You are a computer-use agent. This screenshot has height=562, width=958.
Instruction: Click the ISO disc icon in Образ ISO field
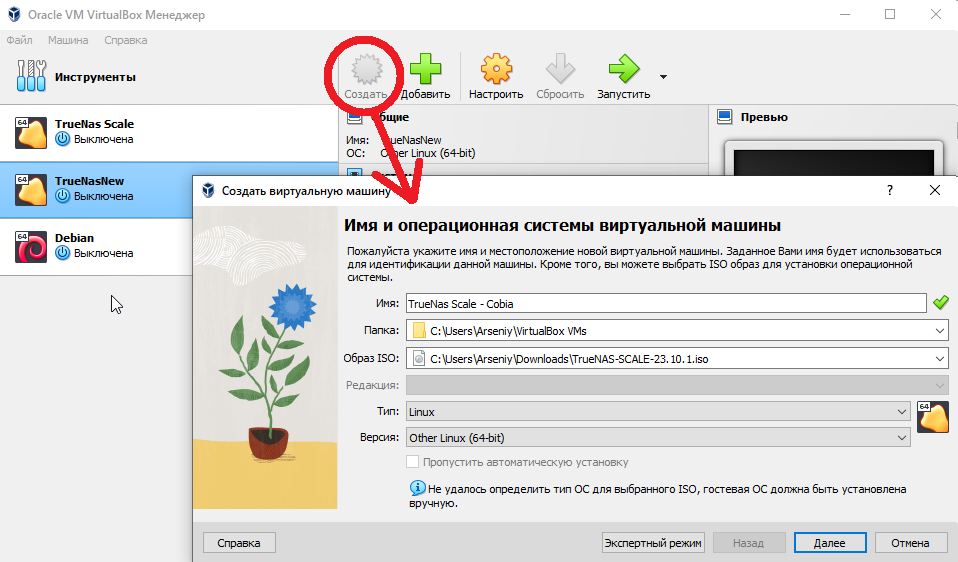click(419, 359)
